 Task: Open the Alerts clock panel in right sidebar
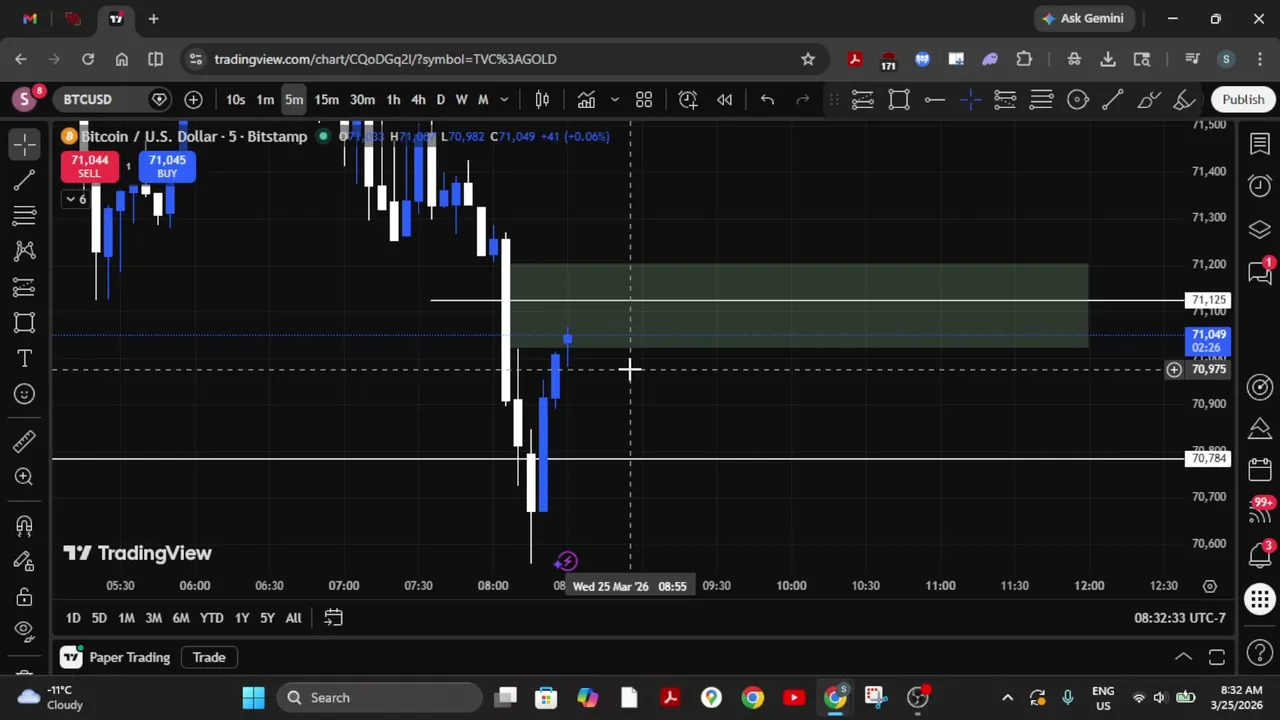[x=1260, y=187]
